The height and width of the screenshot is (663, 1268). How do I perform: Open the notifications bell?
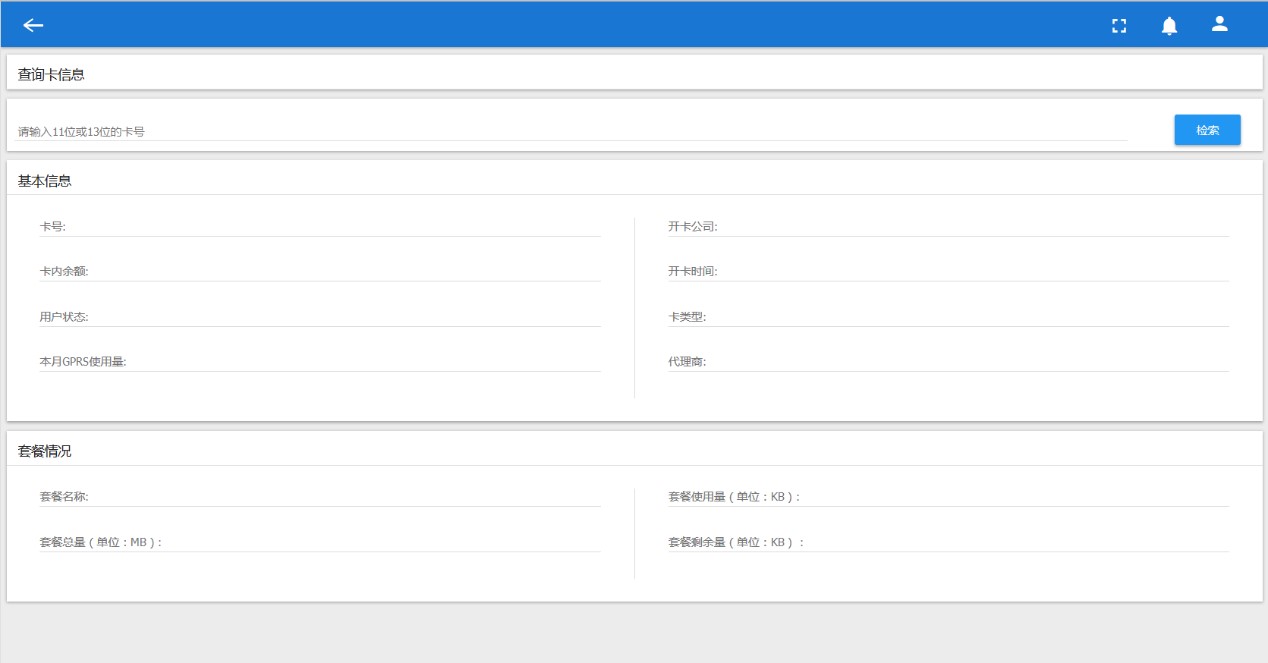click(x=1169, y=26)
